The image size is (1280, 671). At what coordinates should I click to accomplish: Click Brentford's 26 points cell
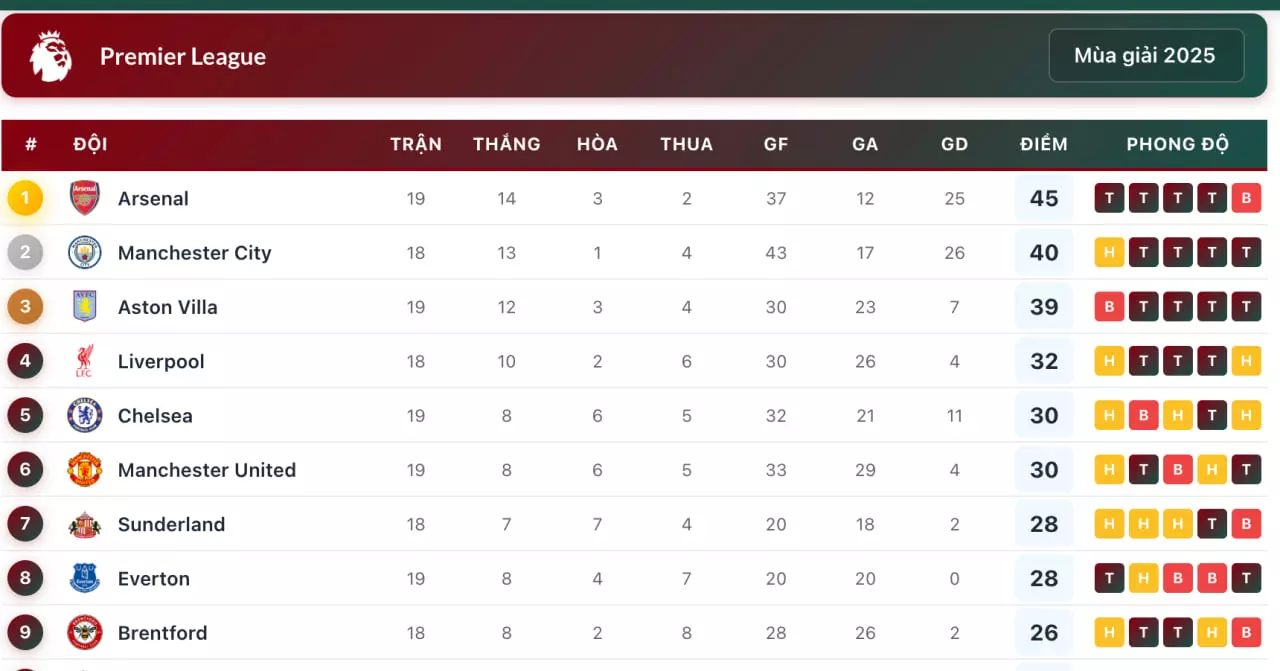click(x=1043, y=633)
